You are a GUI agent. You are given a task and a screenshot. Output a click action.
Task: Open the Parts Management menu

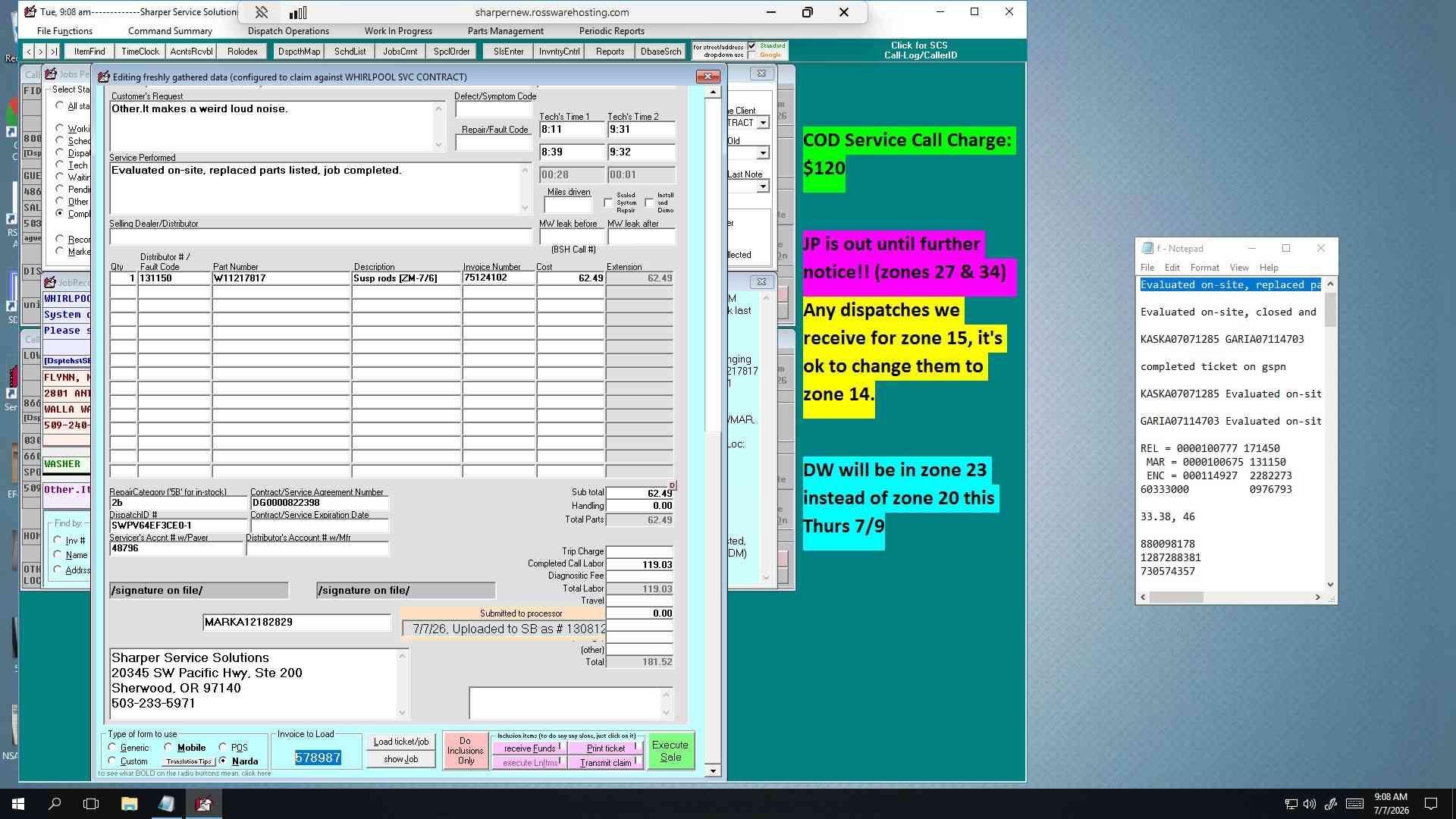[505, 31]
